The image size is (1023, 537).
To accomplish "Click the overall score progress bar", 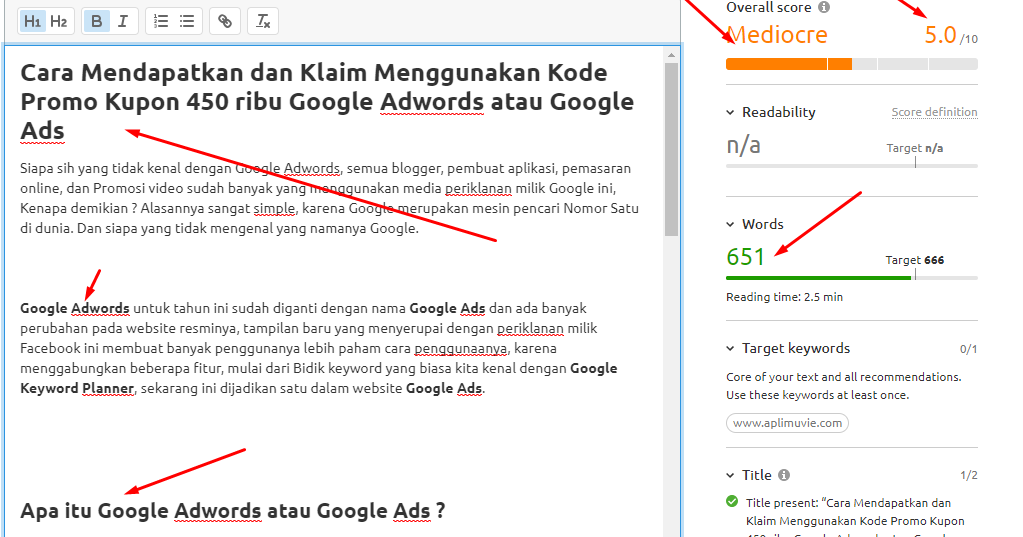I will pyautogui.click(x=851, y=64).
